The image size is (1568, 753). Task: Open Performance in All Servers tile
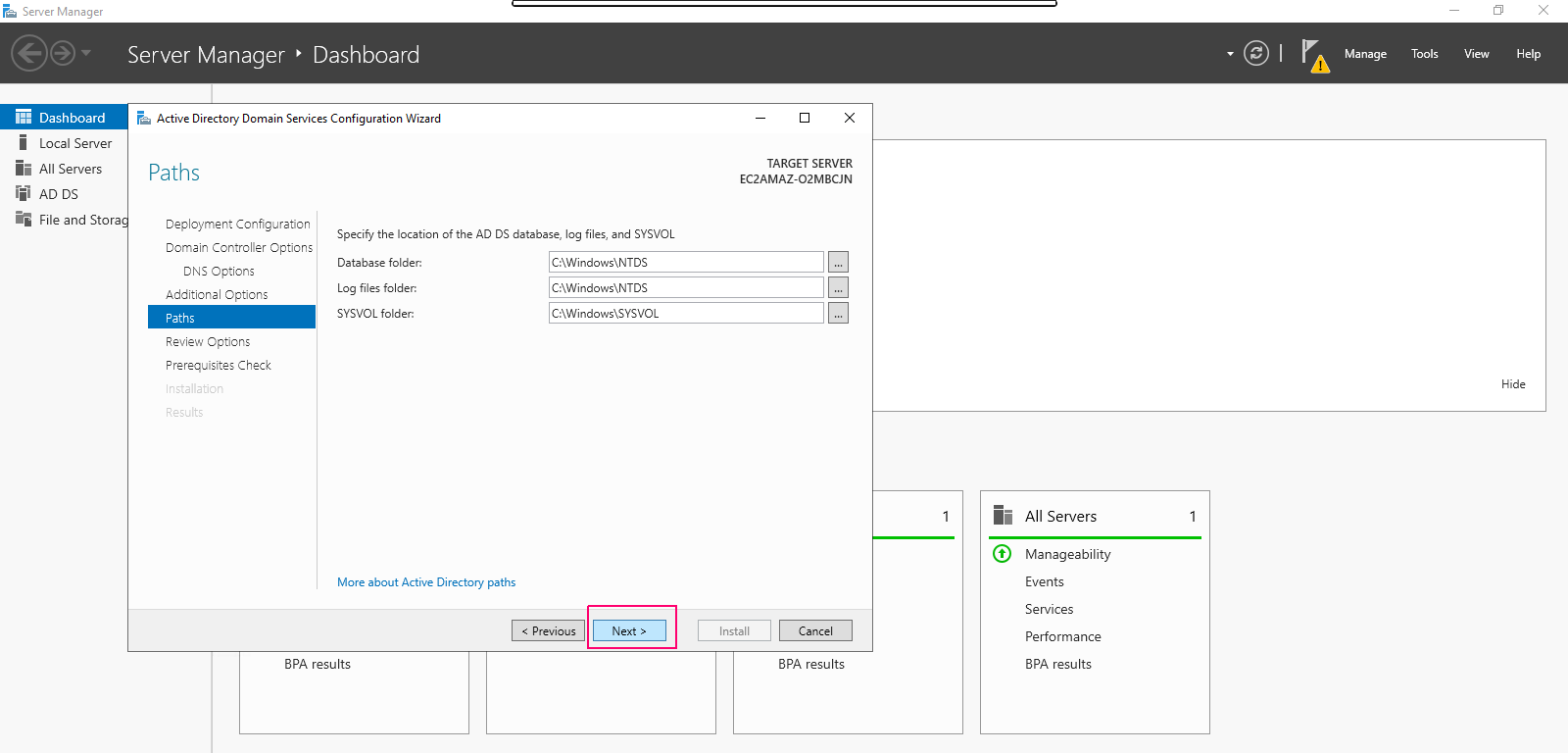(1062, 636)
